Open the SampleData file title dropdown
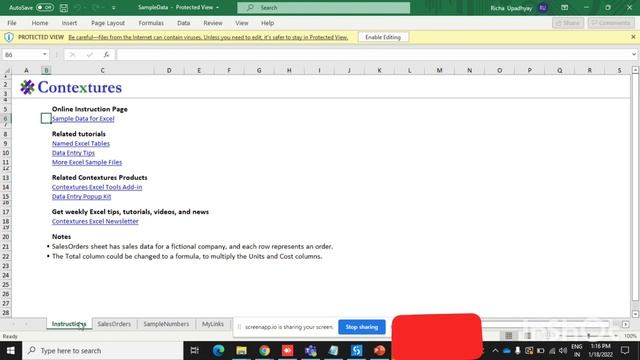The width and height of the screenshot is (640, 360). tap(178, 7)
